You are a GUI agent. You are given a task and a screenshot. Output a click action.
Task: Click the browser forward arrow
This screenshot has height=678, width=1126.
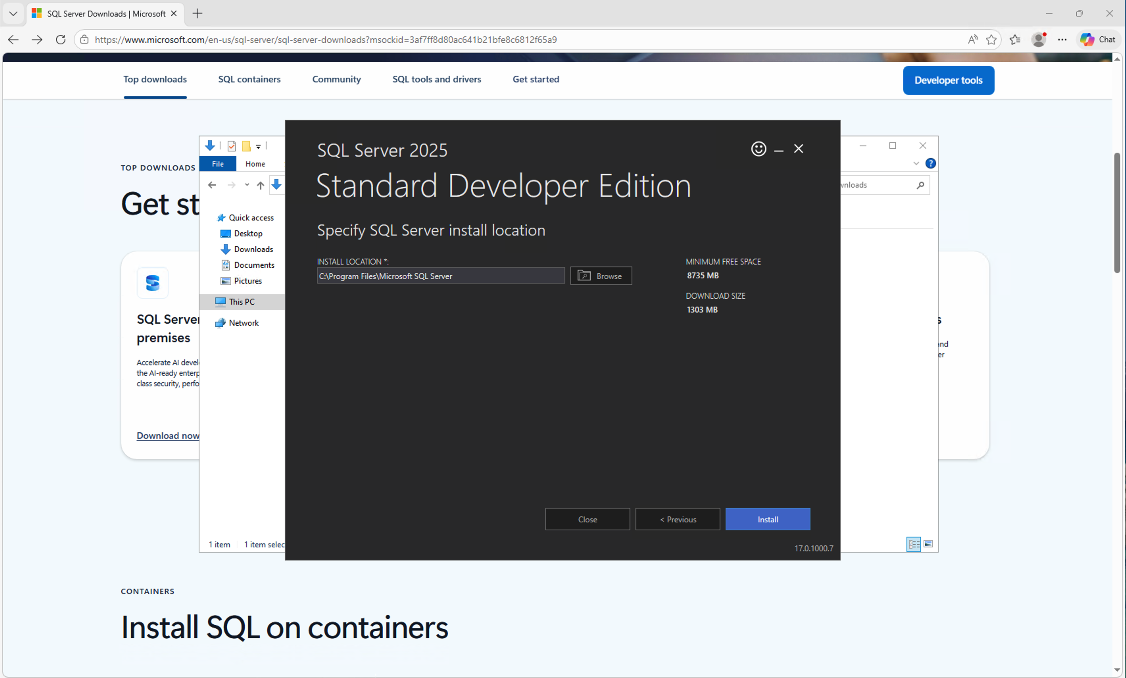point(37,40)
